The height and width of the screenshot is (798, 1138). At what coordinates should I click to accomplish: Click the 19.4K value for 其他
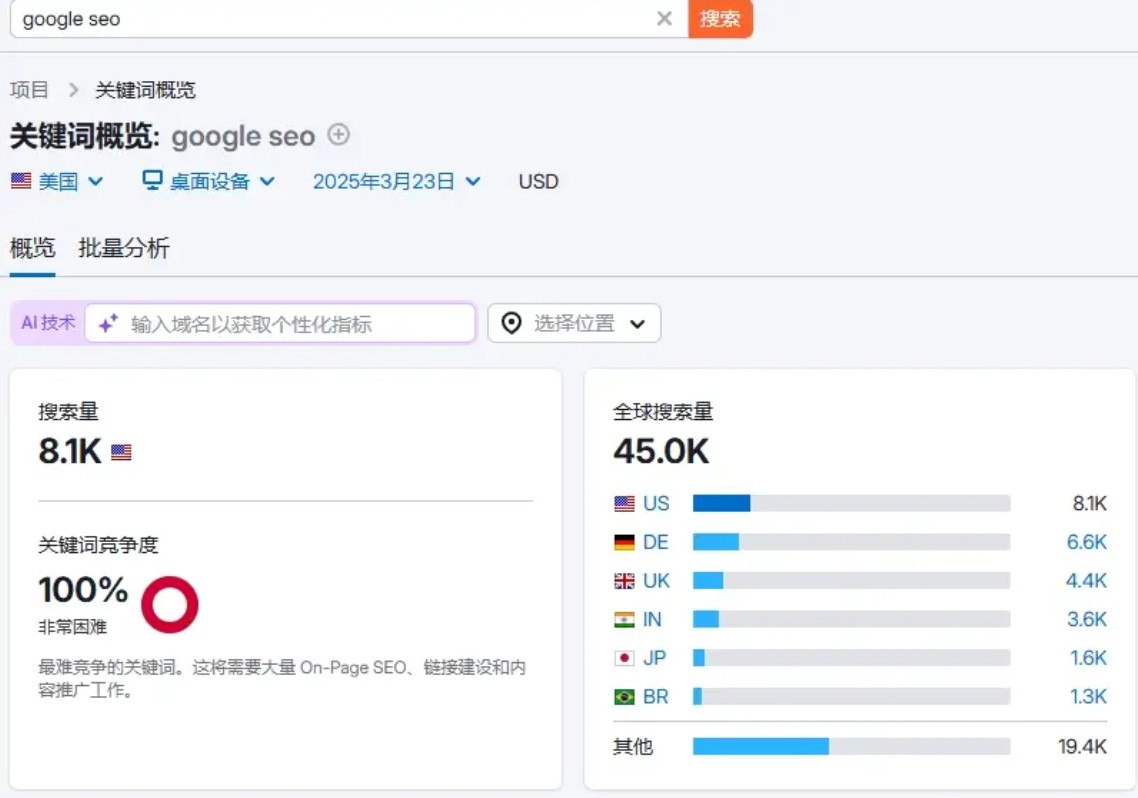coord(1083,746)
